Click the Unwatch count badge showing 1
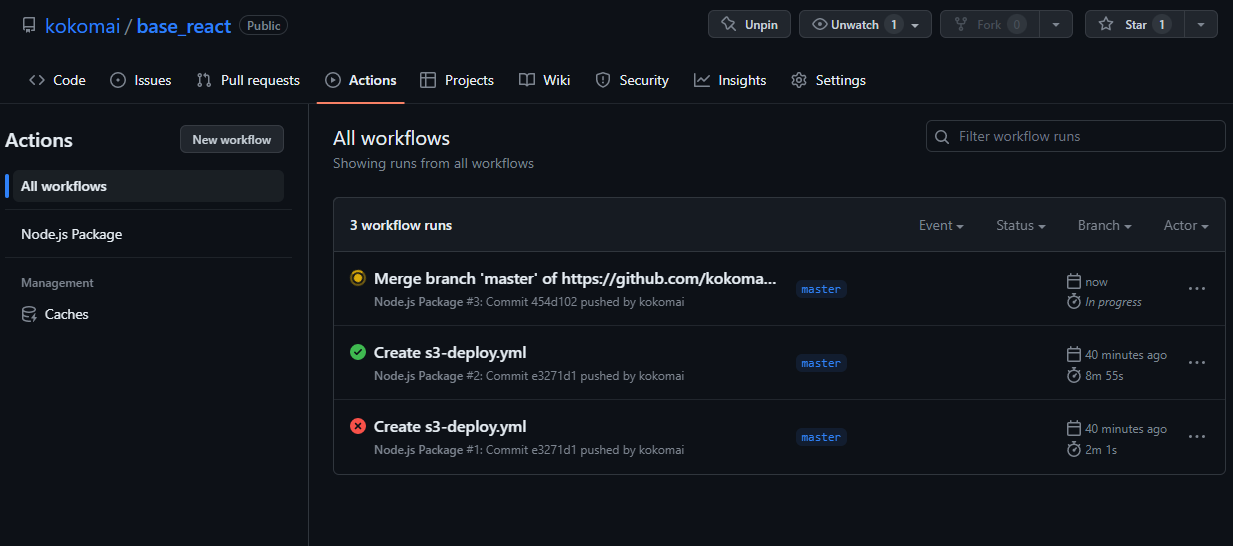 pyautogui.click(x=893, y=24)
